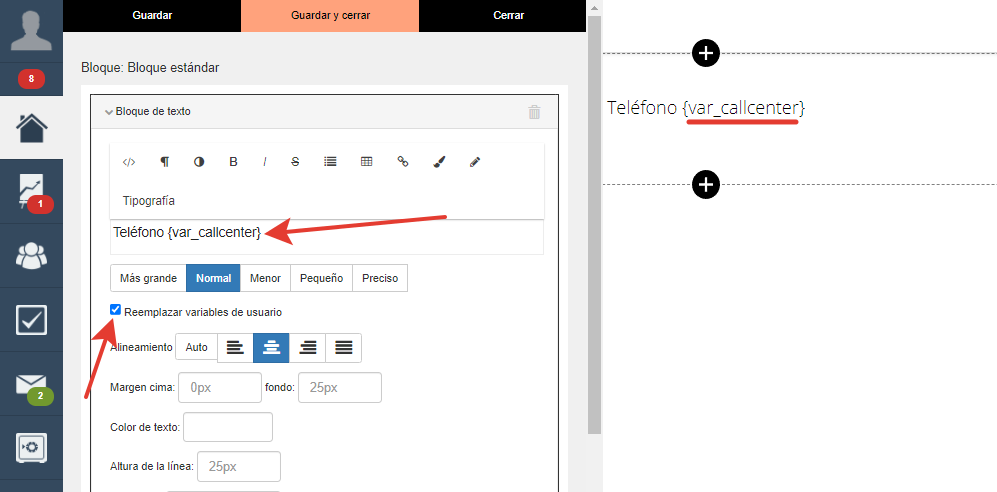Justify text alignment
The width and height of the screenshot is (997, 492).
tap(344, 348)
